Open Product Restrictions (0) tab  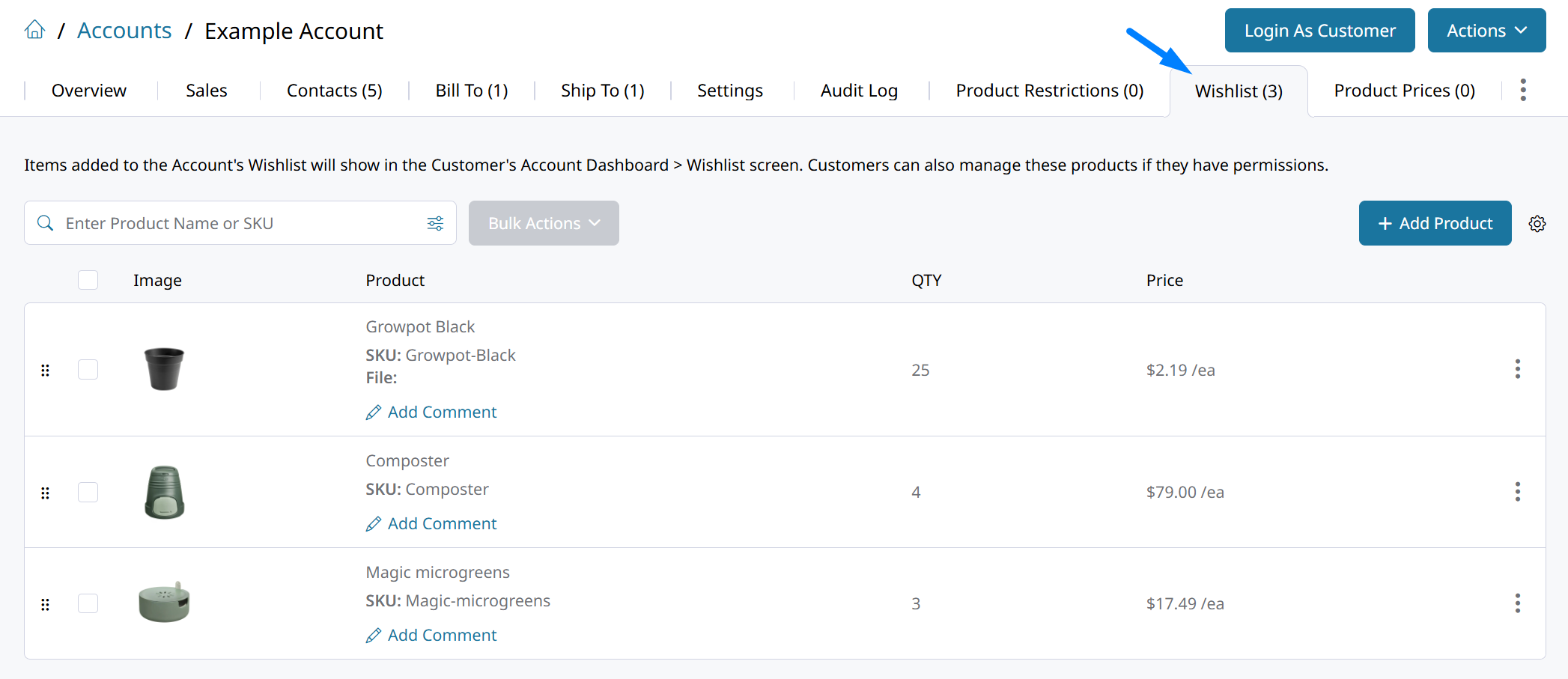1050,91
